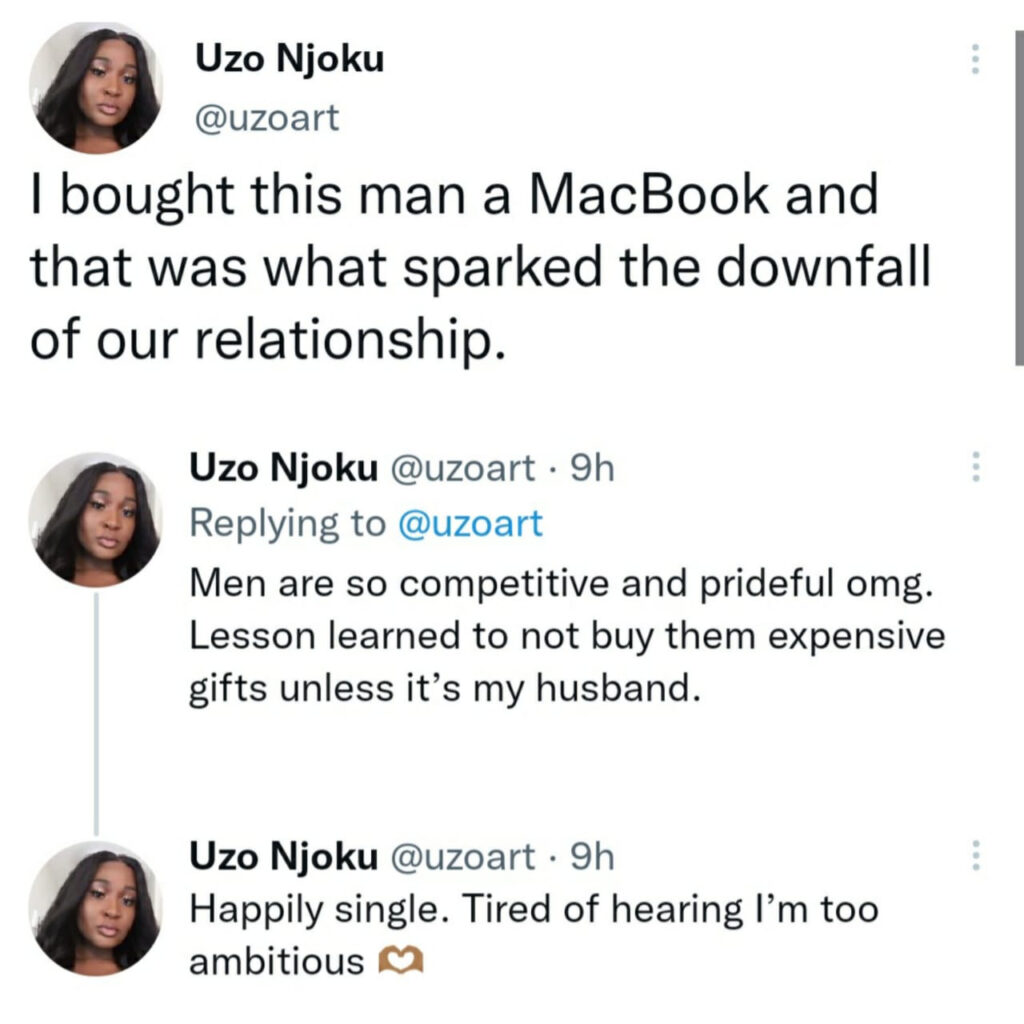Open the avatar beside the 'Replying to' tweet
1024x1024 pixels.
[x=96, y=520]
